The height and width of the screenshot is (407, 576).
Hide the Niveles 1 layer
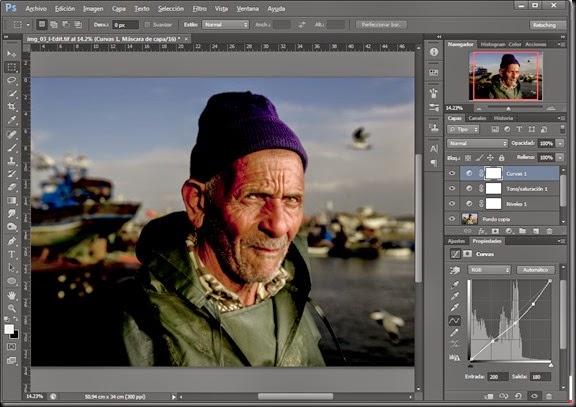[x=452, y=204]
